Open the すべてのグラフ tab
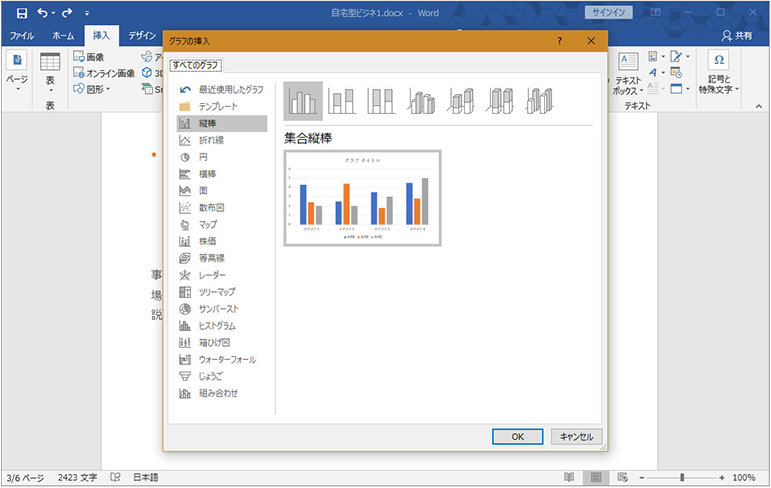The height and width of the screenshot is (488, 771). [195, 65]
